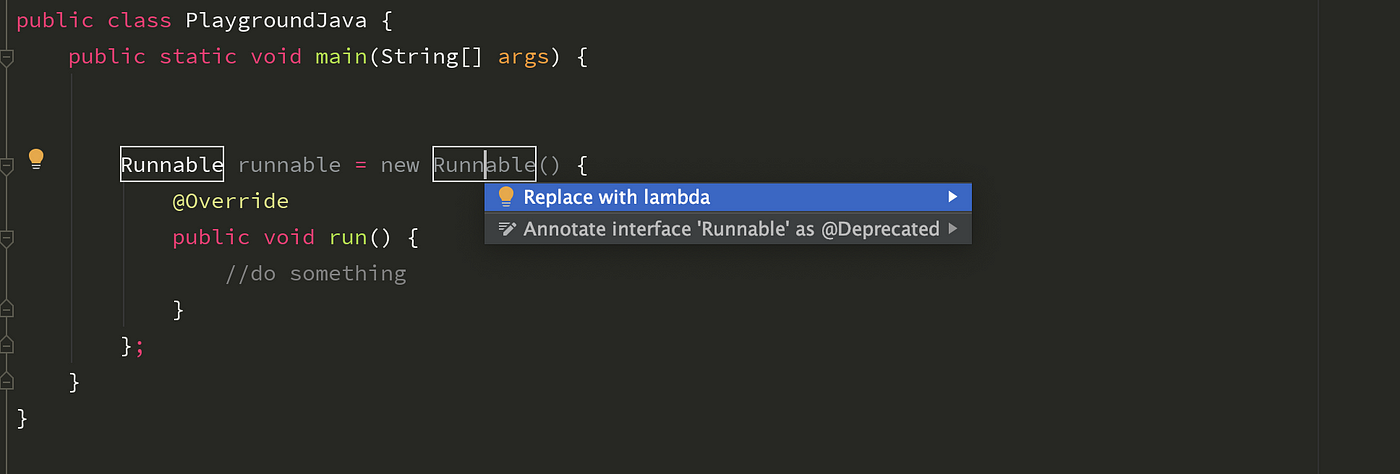
Task: Click the yellow intention lightbulb in the gutter
Action: pyautogui.click(x=36, y=158)
